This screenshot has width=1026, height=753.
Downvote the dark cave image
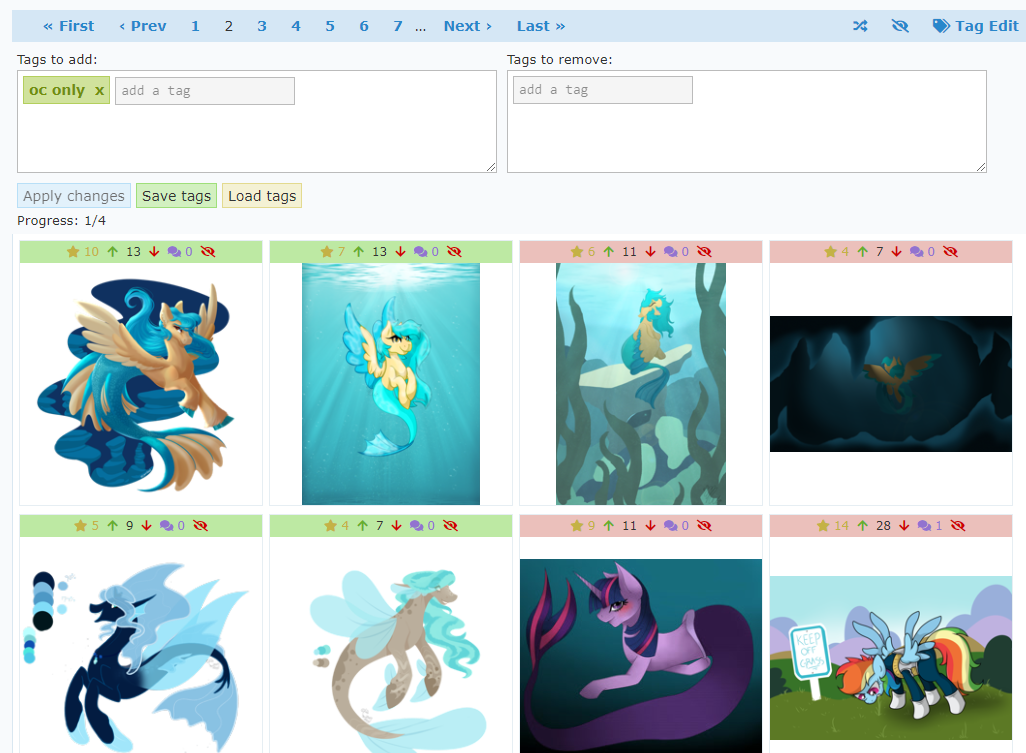(x=896, y=252)
